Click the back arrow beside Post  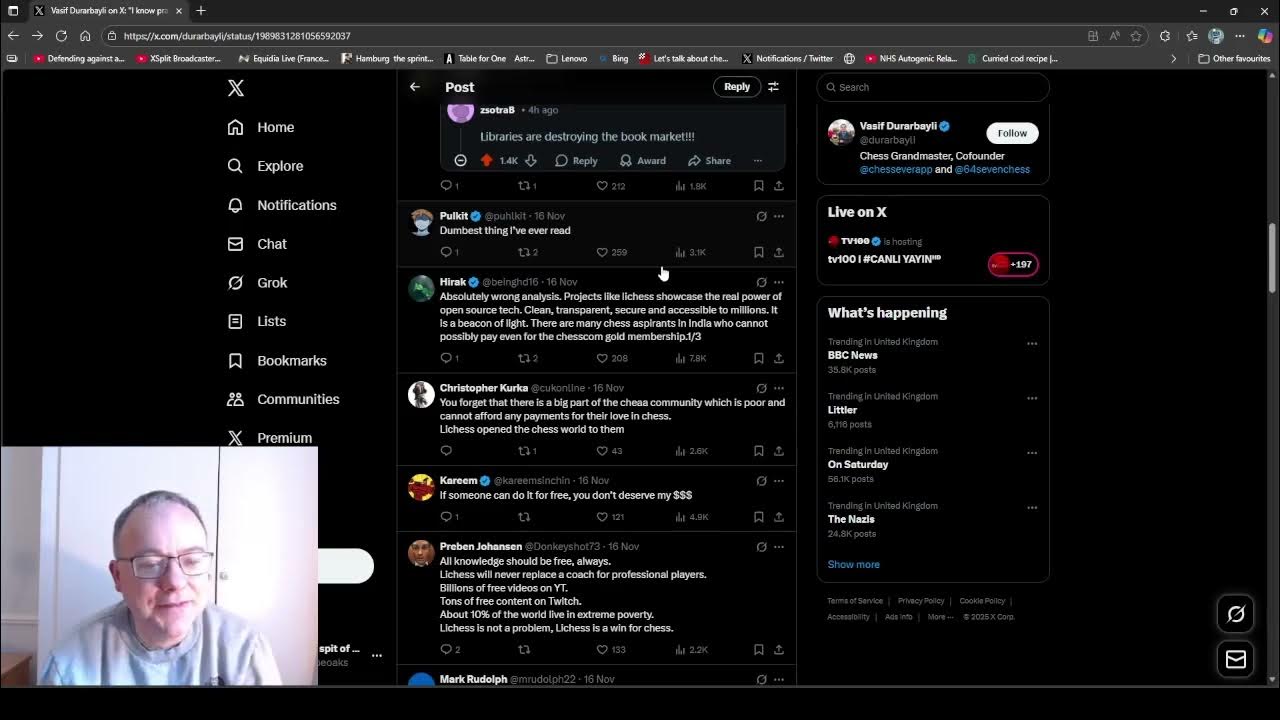coord(415,87)
